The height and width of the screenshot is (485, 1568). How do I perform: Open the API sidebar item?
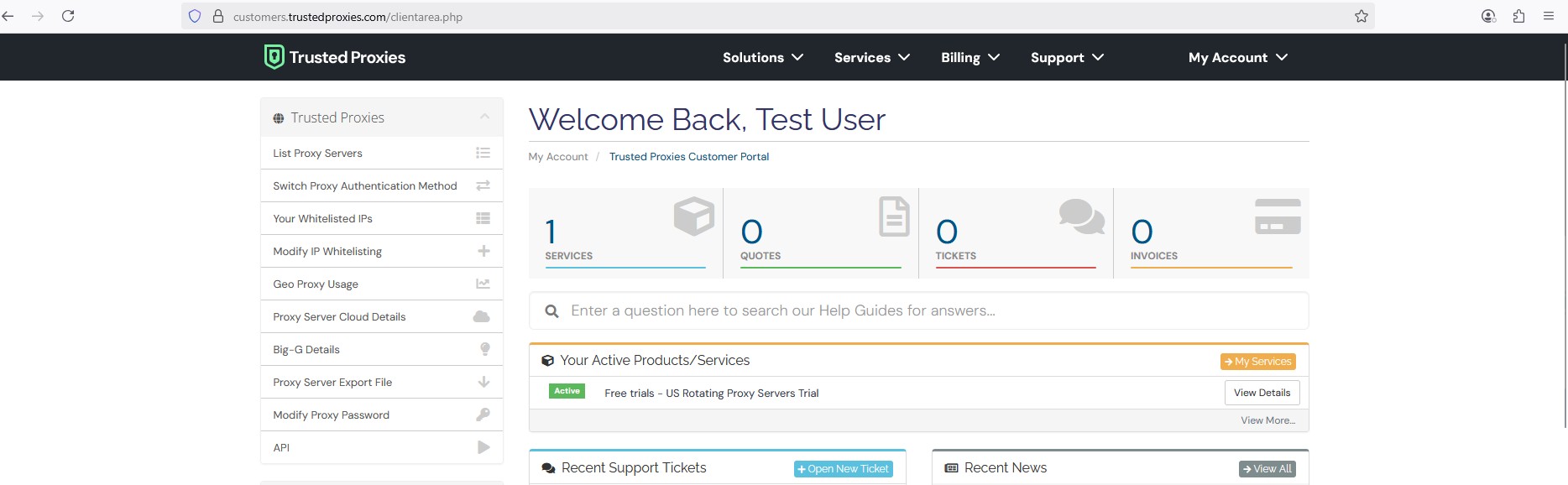[382, 447]
